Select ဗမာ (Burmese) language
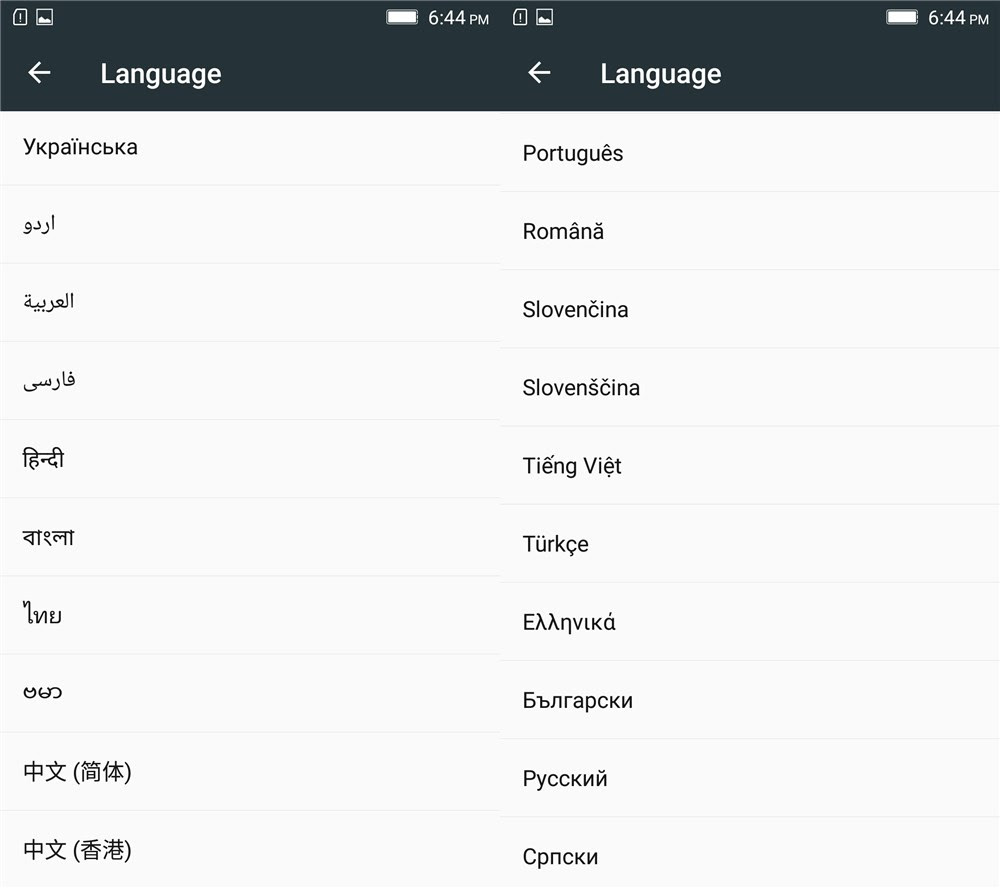The image size is (1000, 888). (x=250, y=693)
